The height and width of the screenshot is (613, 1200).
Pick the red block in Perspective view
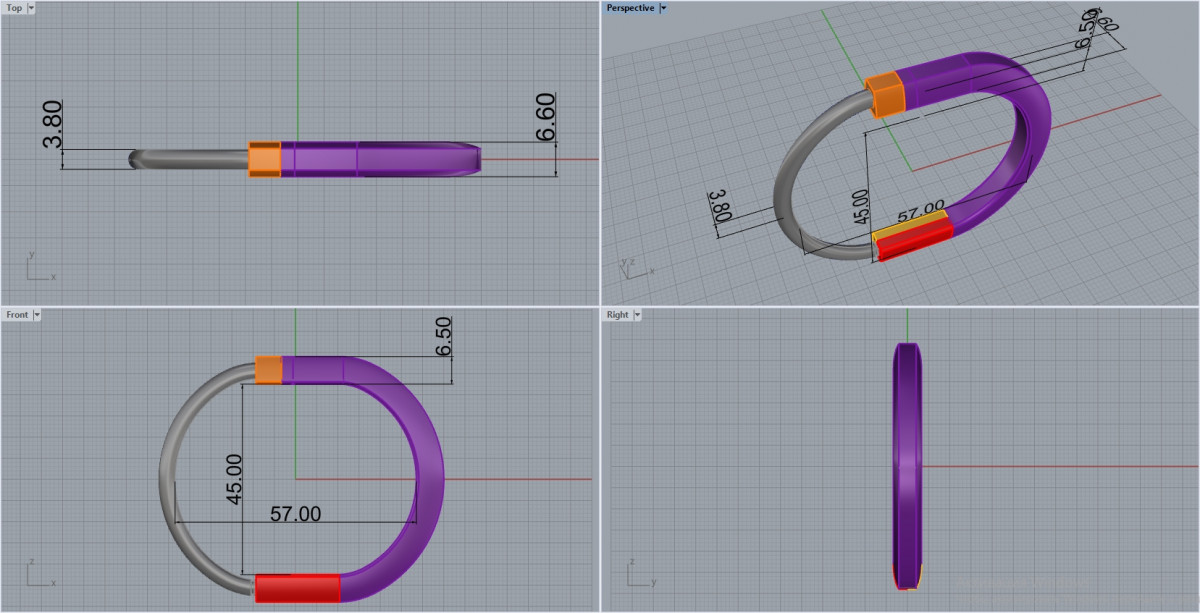click(x=912, y=240)
